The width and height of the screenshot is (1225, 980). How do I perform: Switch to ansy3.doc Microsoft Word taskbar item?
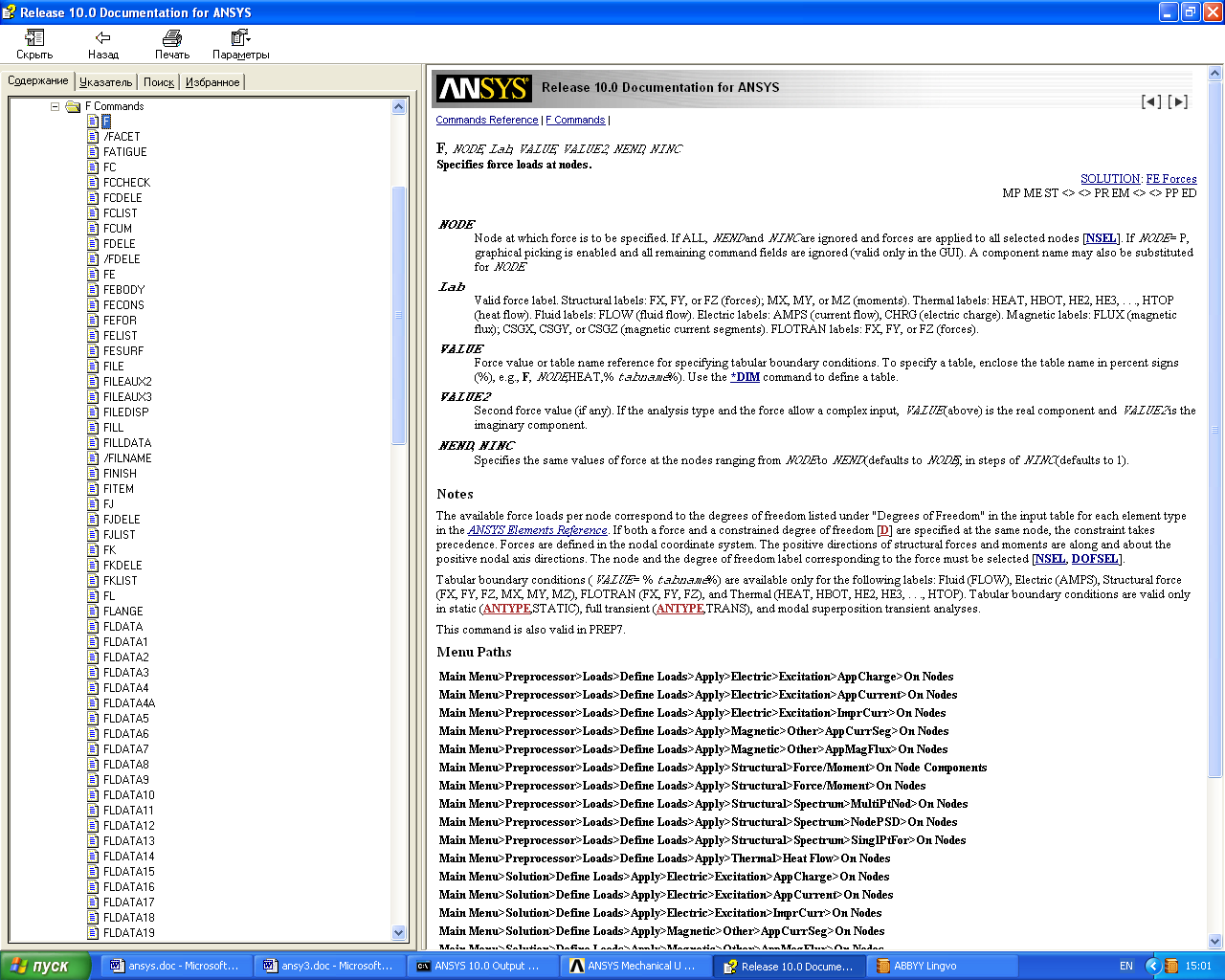(x=328, y=966)
